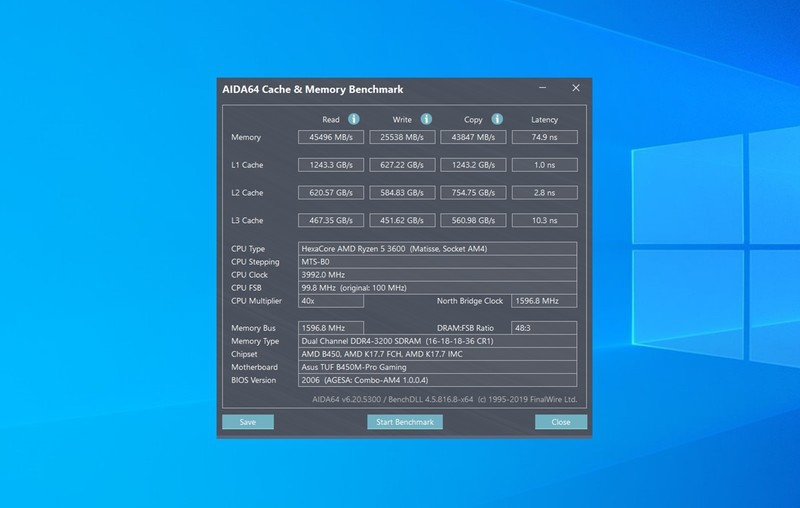This screenshot has width=800, height=508.
Task: Click the info icon next to Read
Action: coord(354,119)
